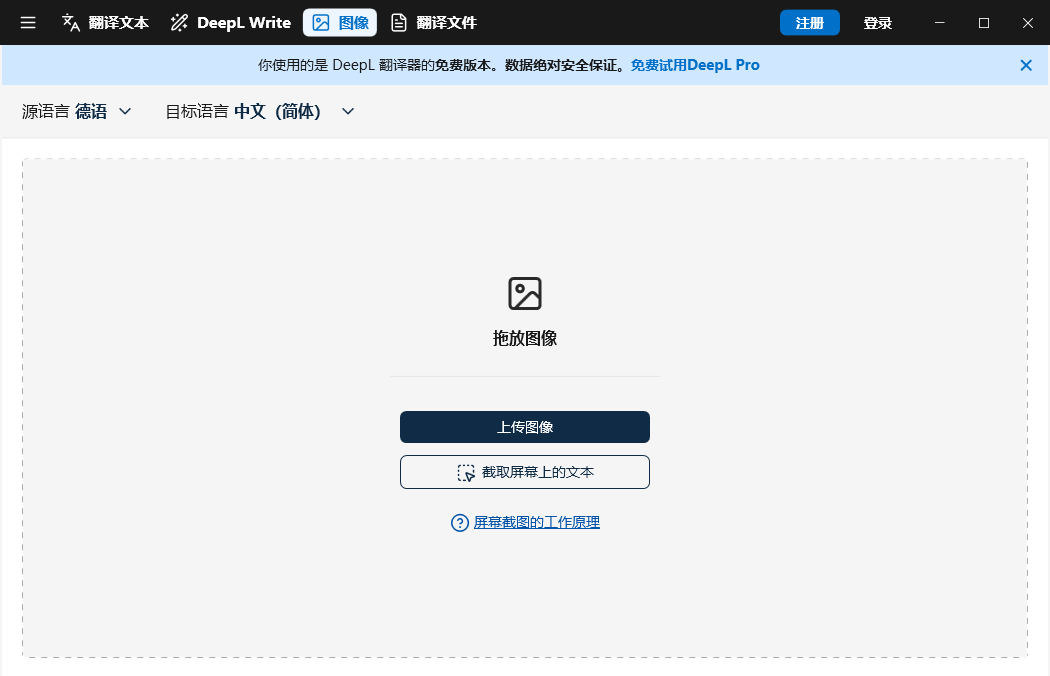Open the 免费试用DeepL Pro link
Image resolution: width=1050 pixels, height=676 pixels.
point(694,65)
